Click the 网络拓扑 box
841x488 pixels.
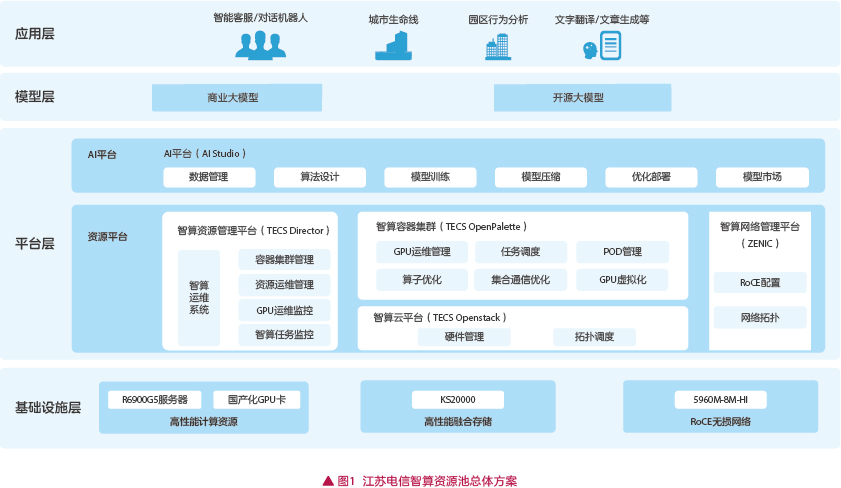[760, 317]
